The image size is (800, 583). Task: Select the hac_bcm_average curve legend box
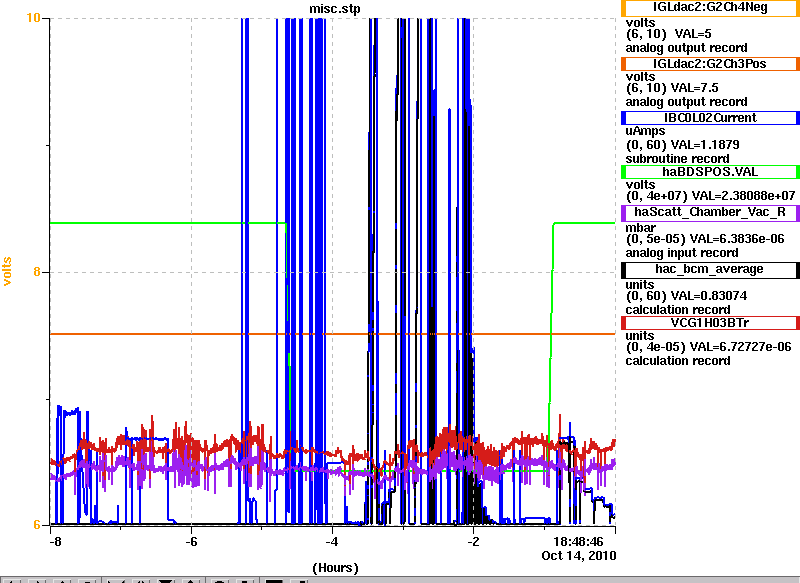pos(710,270)
